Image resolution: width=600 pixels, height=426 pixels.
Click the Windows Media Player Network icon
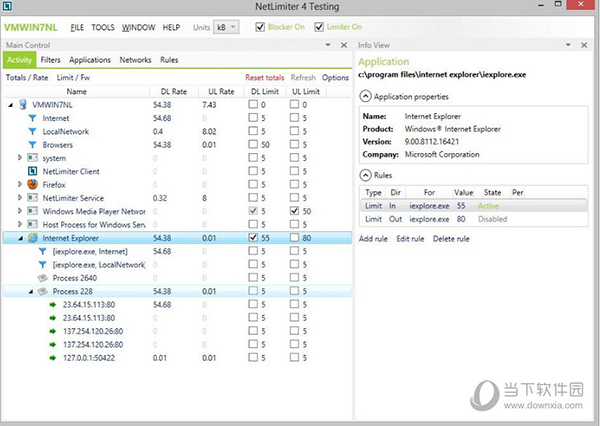point(33,211)
